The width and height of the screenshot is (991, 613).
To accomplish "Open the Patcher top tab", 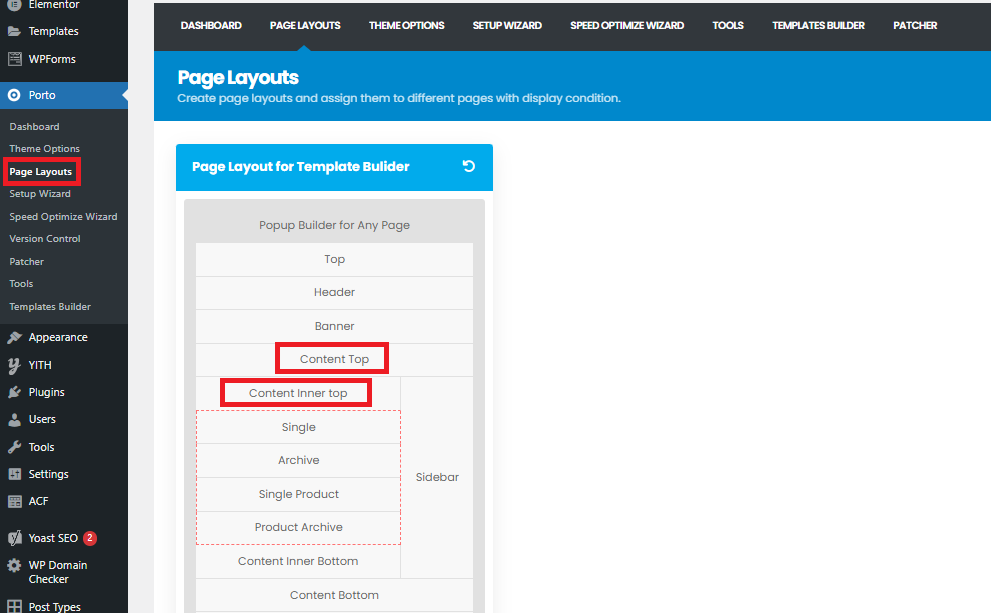I will (915, 25).
